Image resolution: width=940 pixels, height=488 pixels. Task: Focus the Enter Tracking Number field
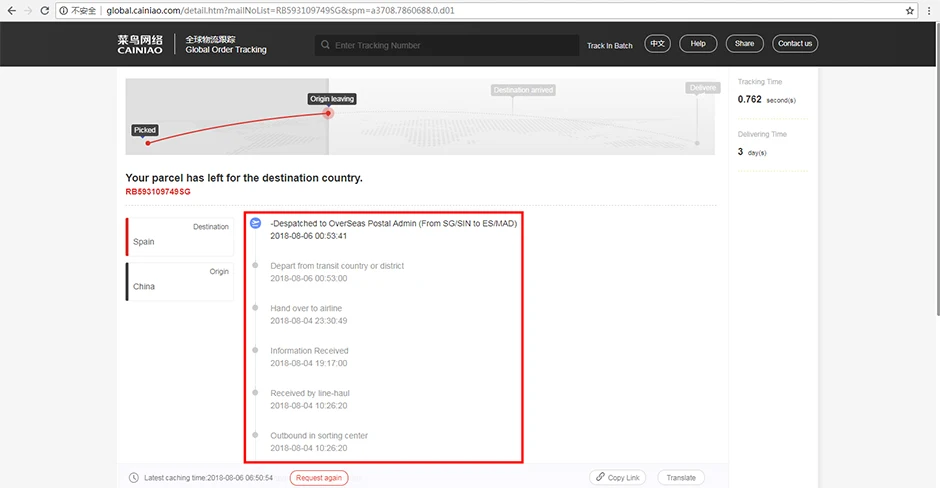447,45
